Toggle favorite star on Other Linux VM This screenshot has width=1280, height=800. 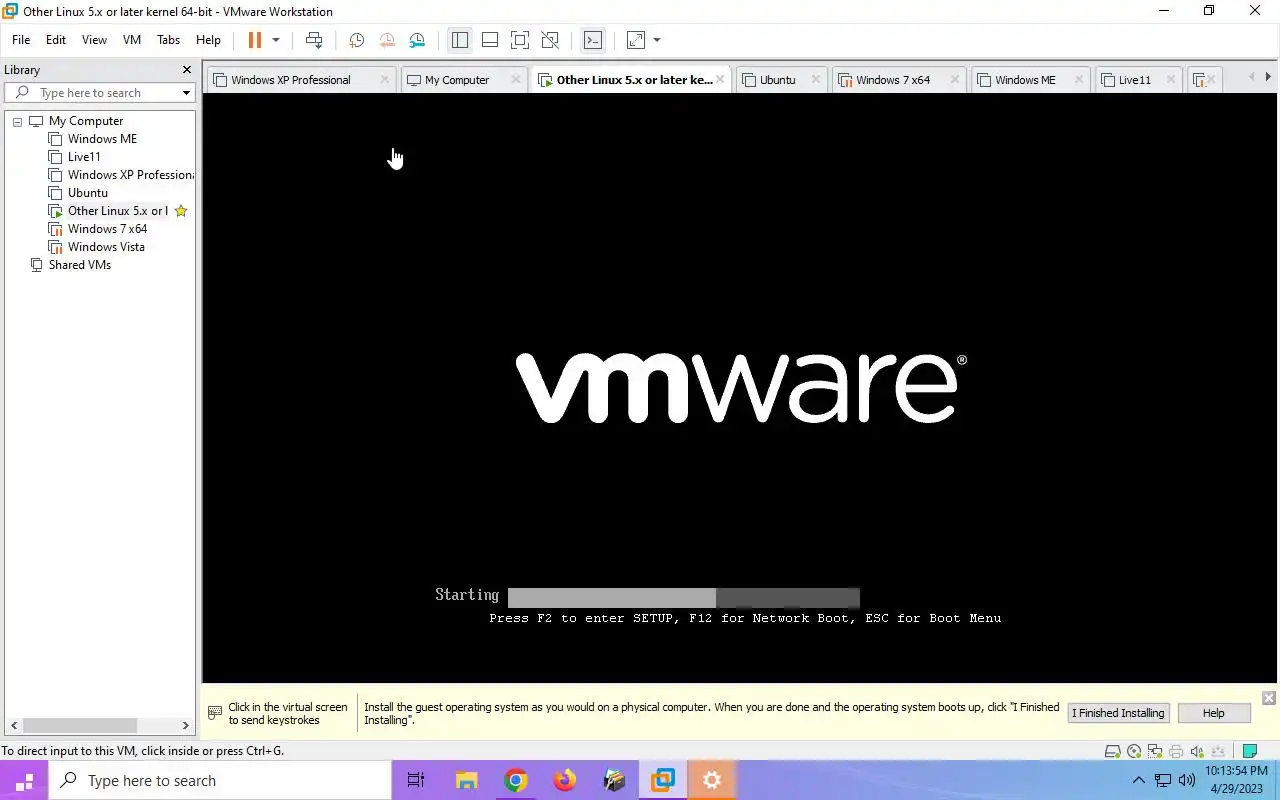point(181,211)
